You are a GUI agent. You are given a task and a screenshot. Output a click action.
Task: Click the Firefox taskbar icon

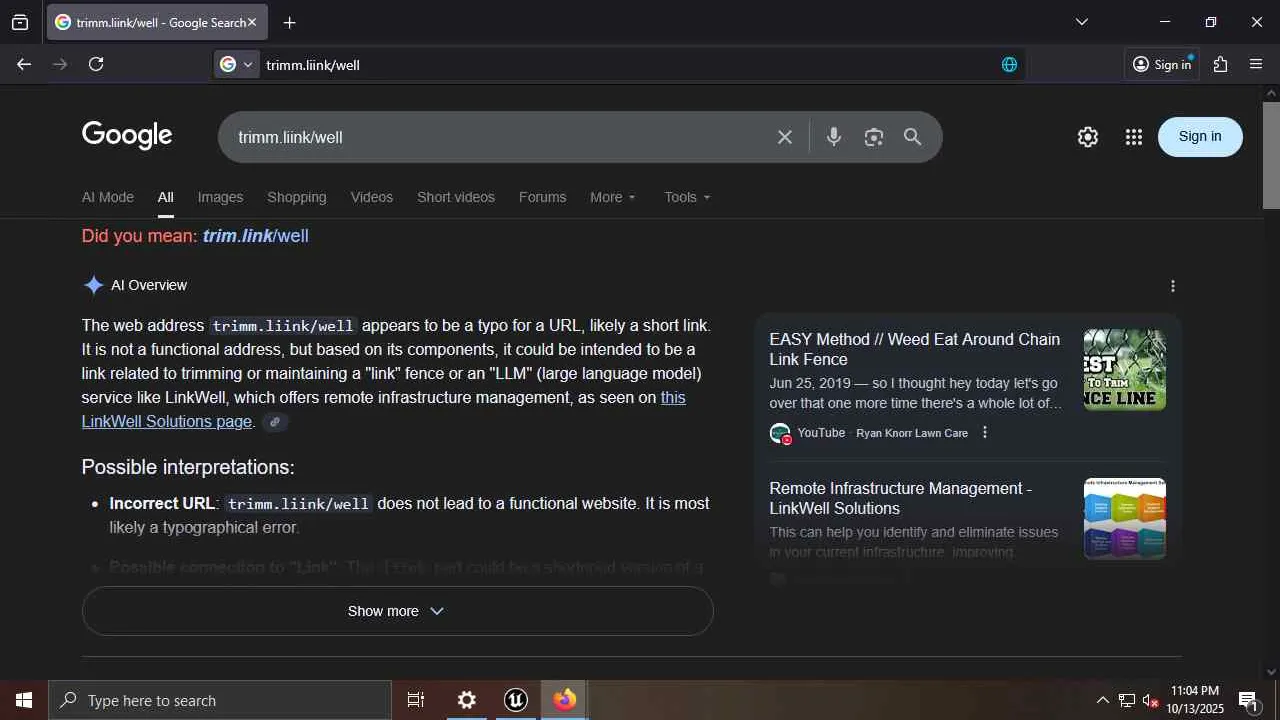coord(565,700)
